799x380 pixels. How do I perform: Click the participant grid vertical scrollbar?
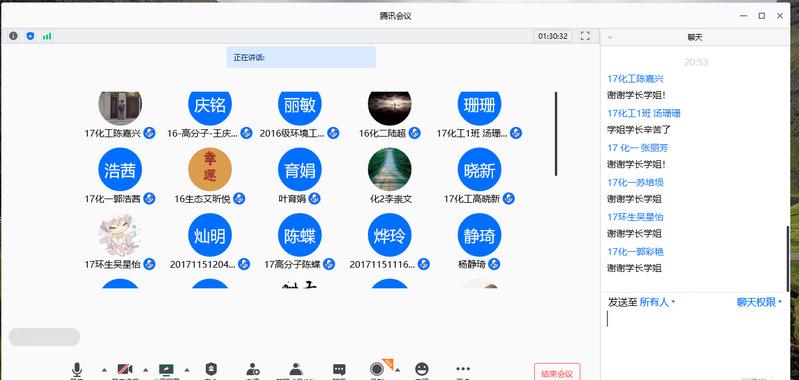555,134
